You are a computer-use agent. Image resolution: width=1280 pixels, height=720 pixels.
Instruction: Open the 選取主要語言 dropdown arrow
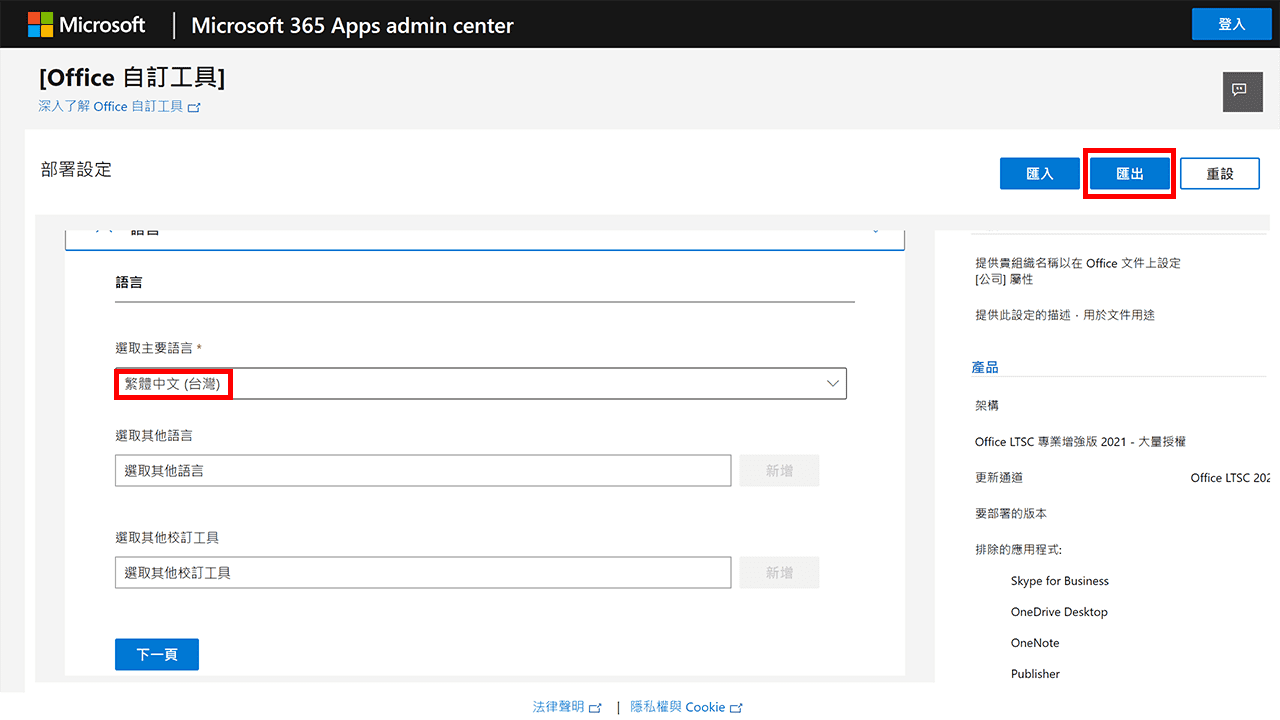[x=832, y=384]
